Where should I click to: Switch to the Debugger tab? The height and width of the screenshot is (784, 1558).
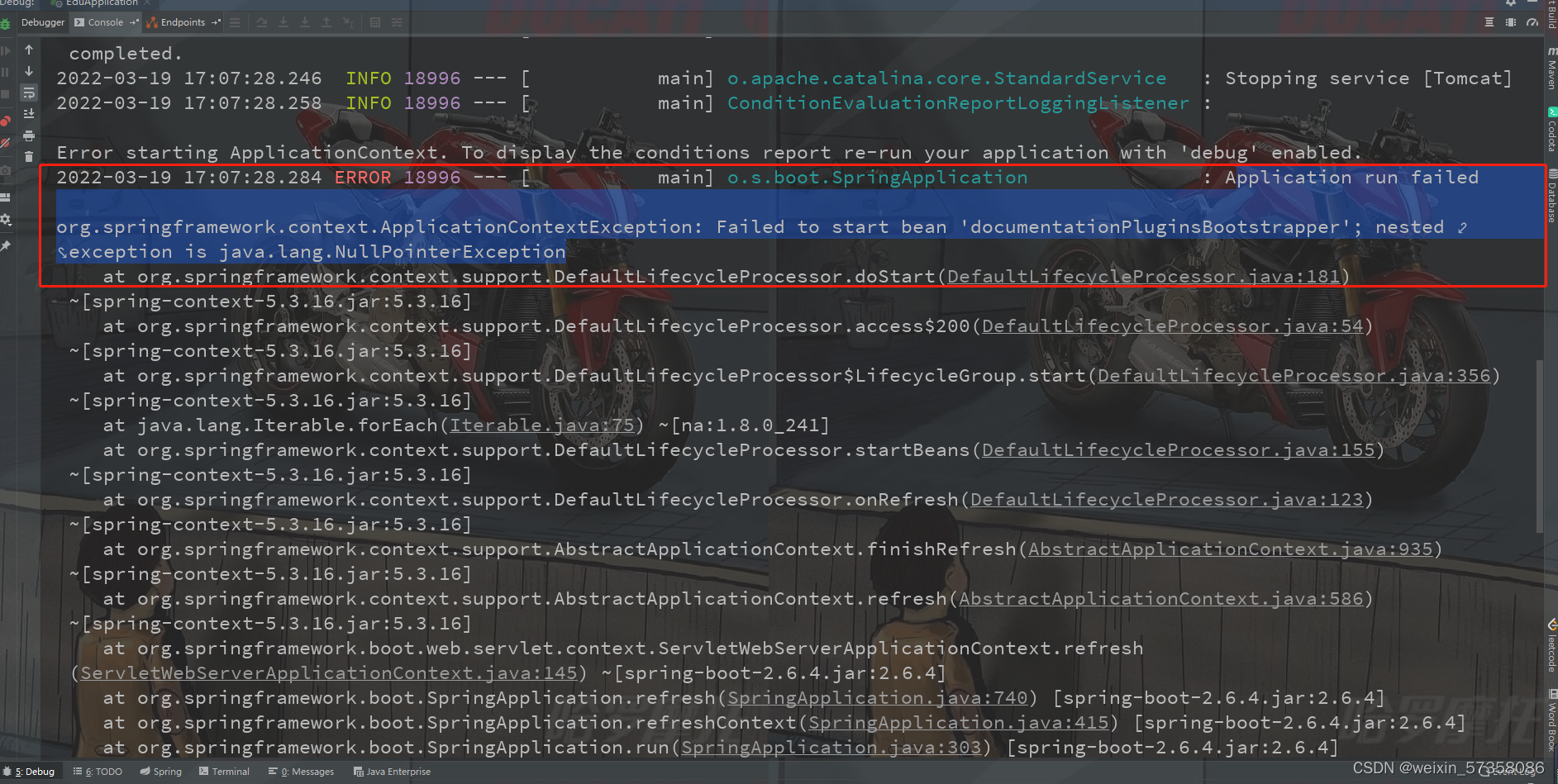(43, 22)
